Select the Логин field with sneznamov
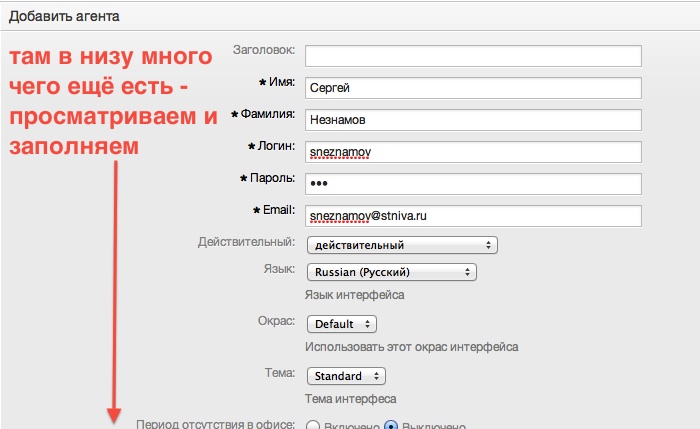Screen dimensions: 700x429 472,152
